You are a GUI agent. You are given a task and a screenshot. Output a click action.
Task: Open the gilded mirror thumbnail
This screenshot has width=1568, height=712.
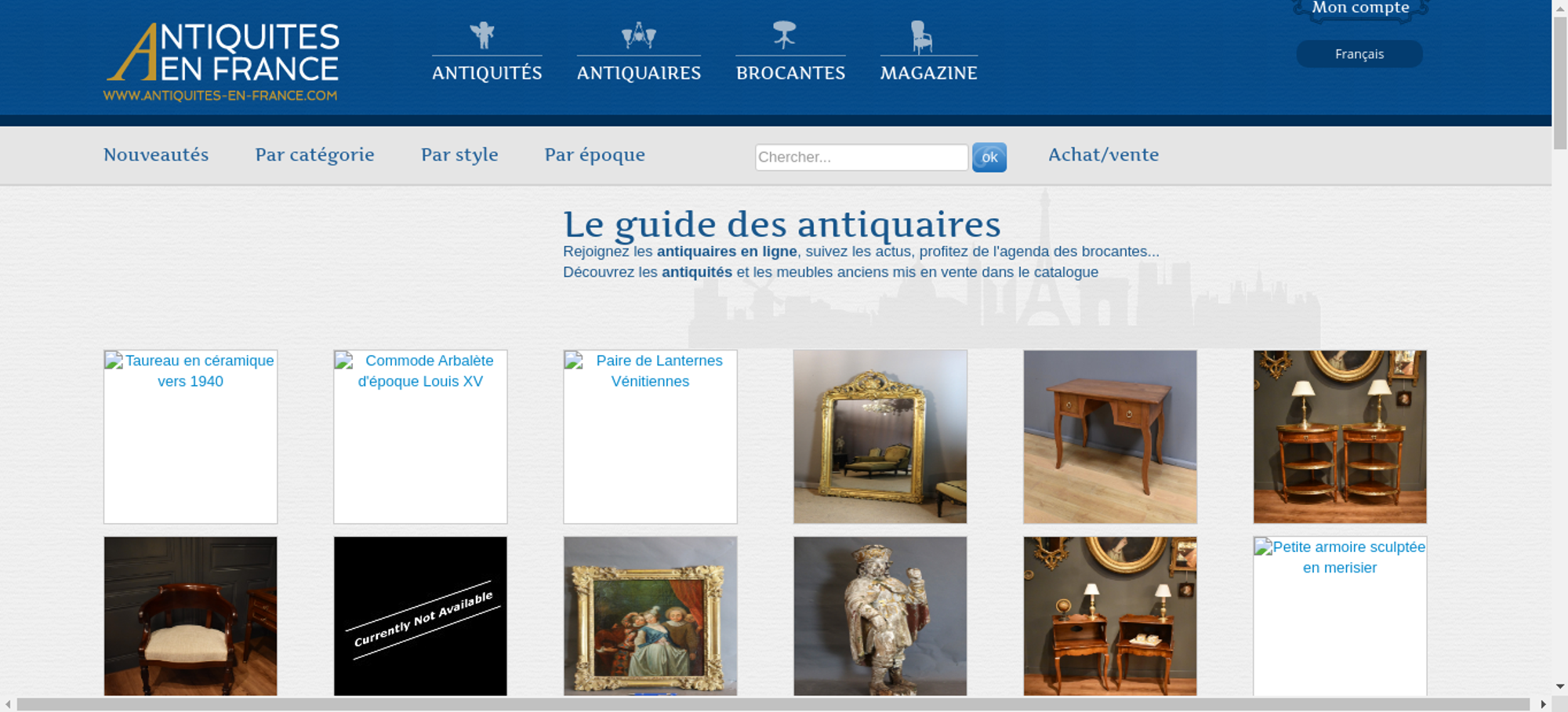pos(880,436)
